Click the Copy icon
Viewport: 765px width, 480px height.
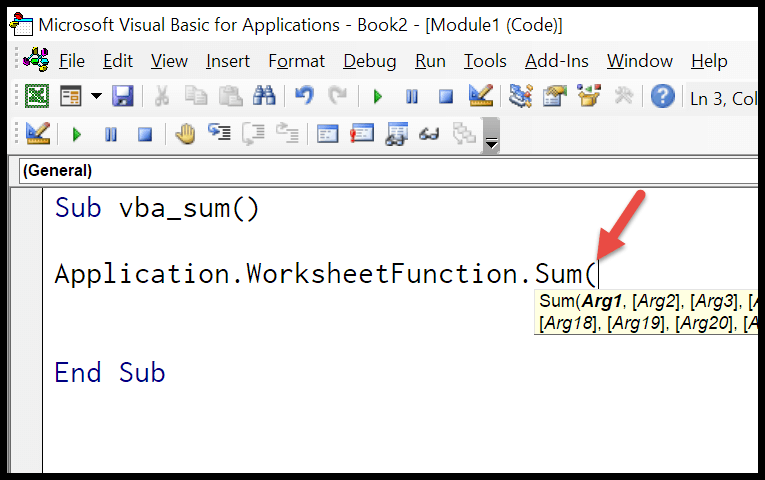click(x=196, y=96)
